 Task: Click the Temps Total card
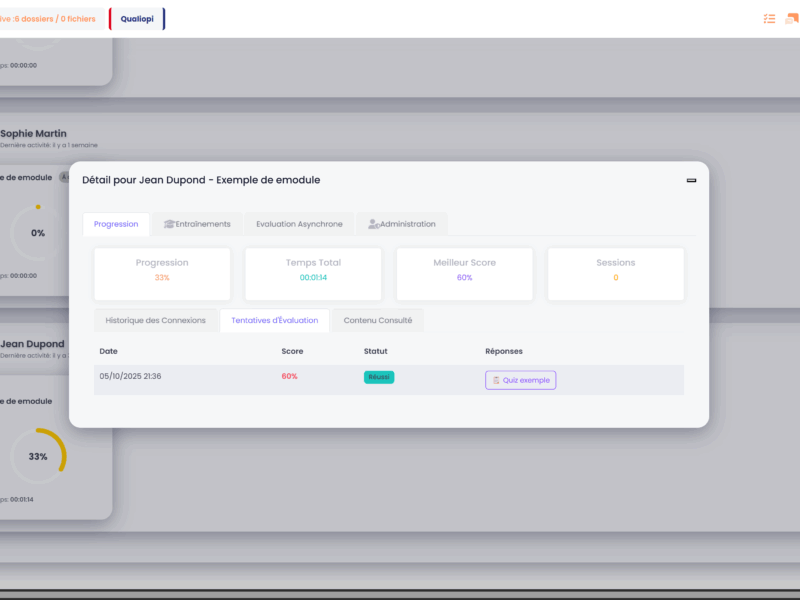pos(313,273)
